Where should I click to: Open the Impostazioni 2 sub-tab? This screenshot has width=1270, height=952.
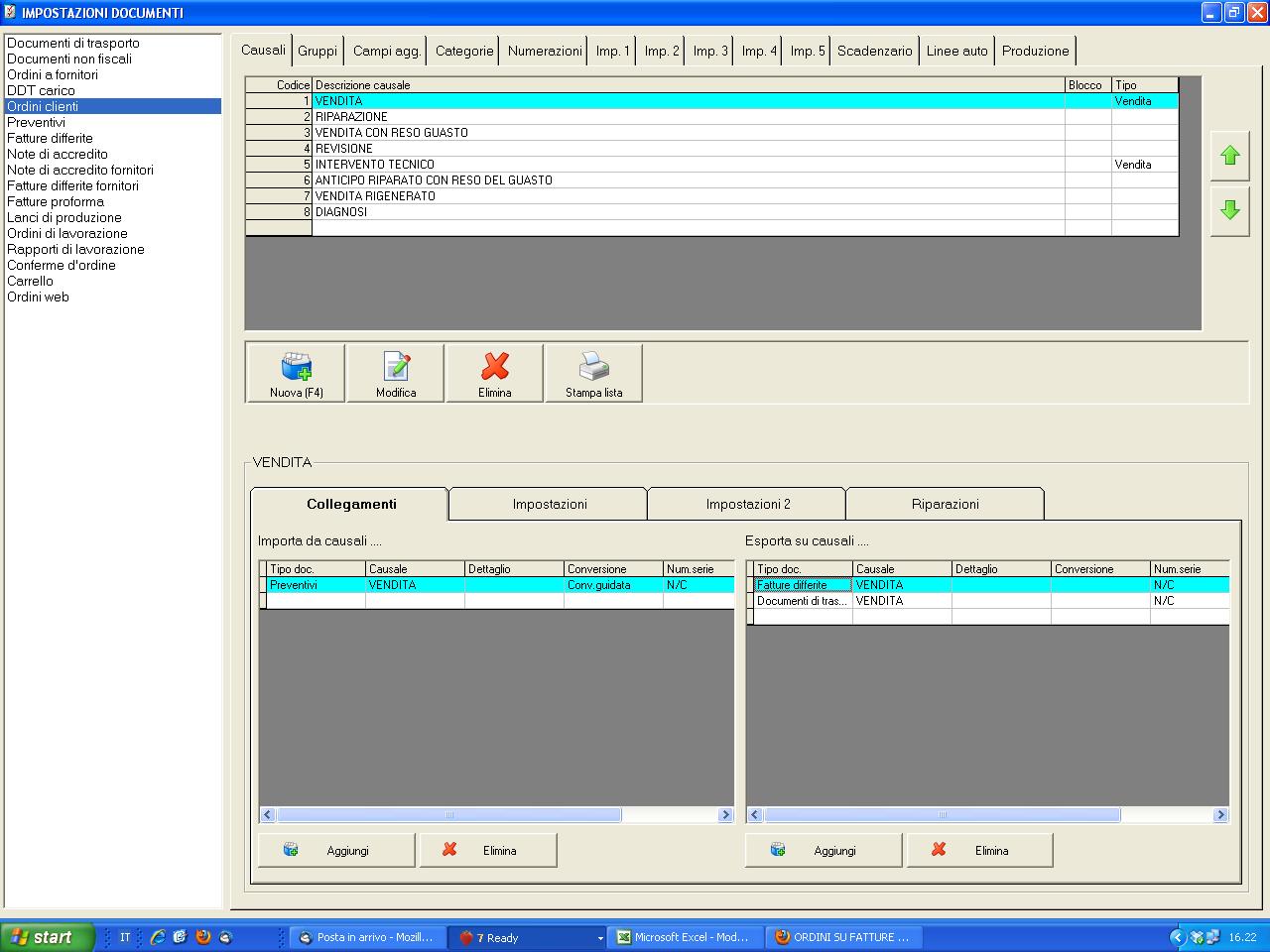[x=748, y=504]
